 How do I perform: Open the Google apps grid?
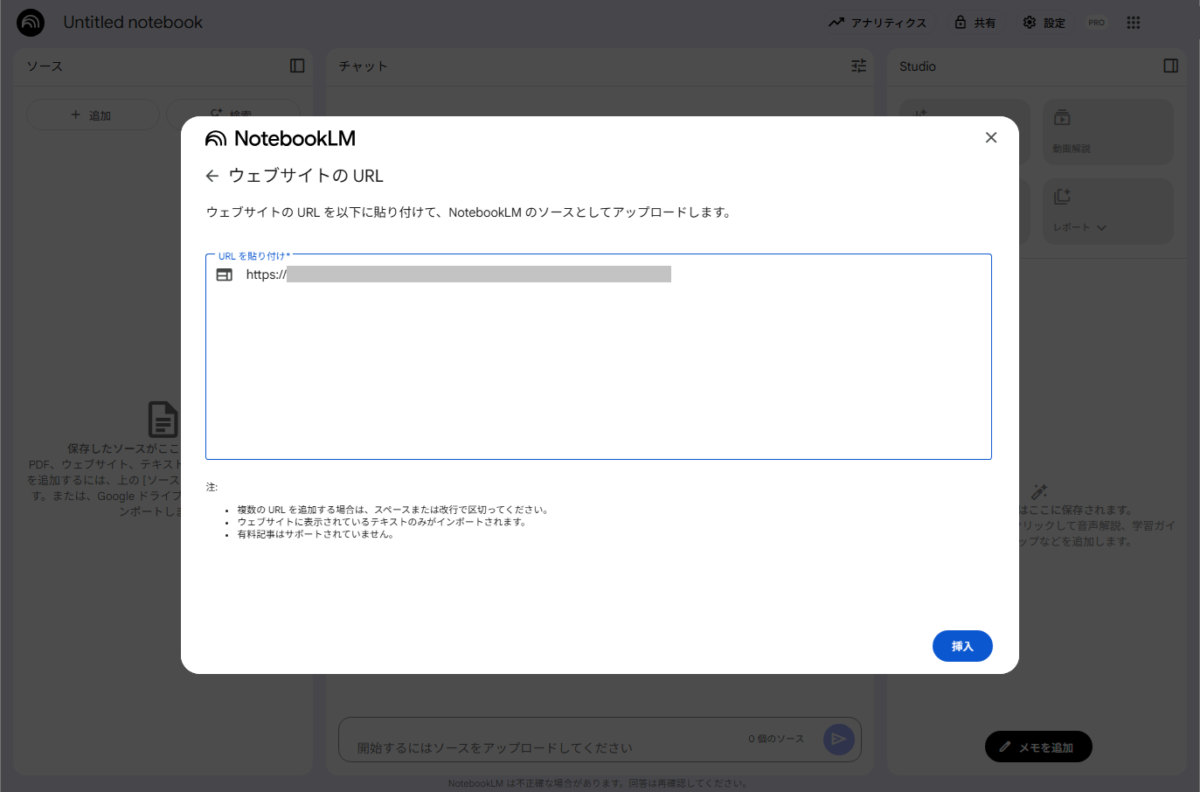(x=1133, y=22)
